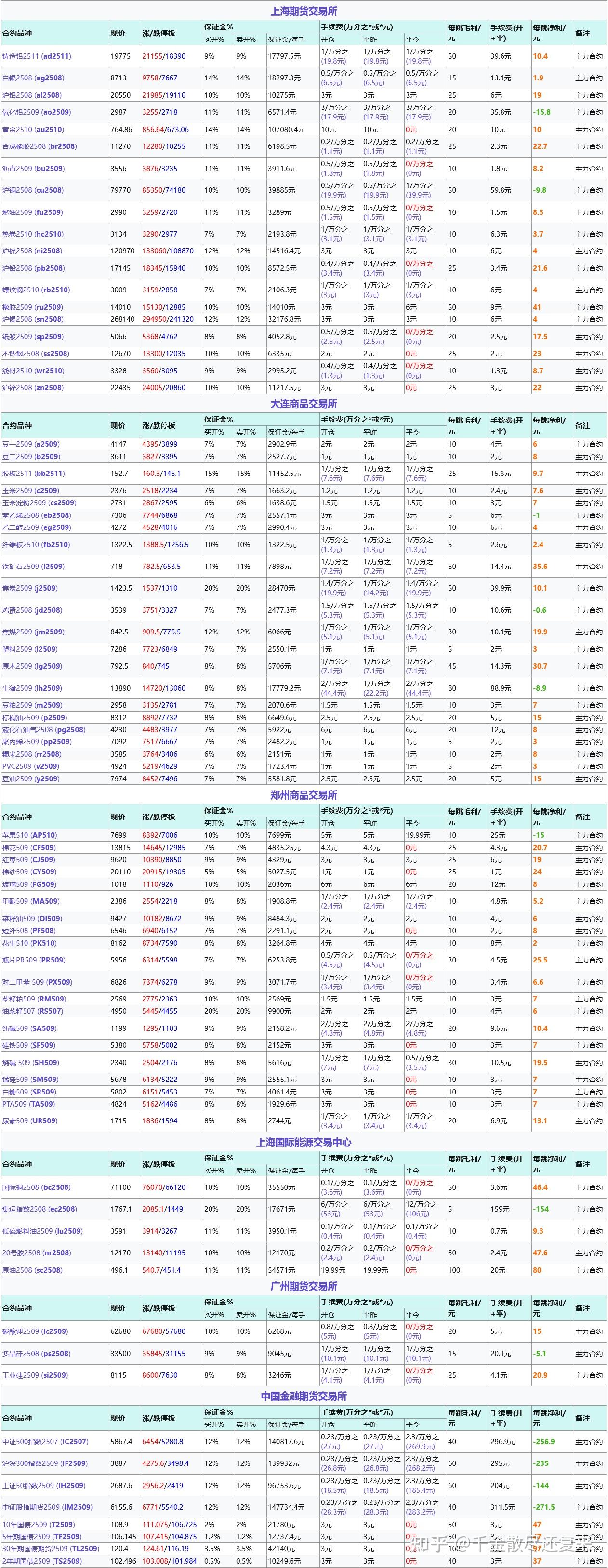Select price 120970 in the 沪镍2508 row
Screen dimensions: 608x1568
coord(122,251)
